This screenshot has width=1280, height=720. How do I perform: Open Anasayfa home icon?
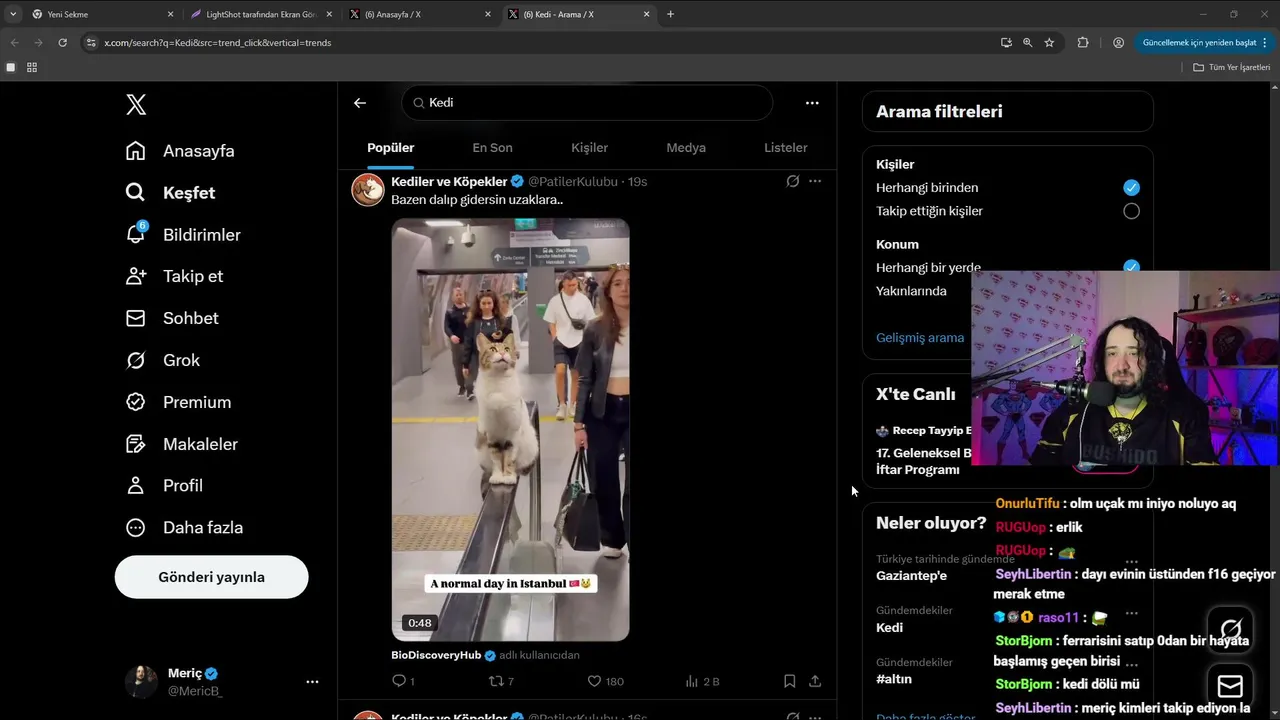pyautogui.click(x=136, y=151)
